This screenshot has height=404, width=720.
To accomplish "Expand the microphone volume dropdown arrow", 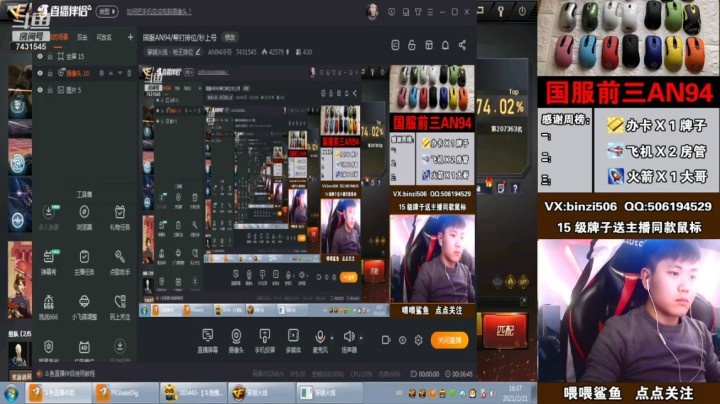I will pyautogui.click(x=332, y=338).
